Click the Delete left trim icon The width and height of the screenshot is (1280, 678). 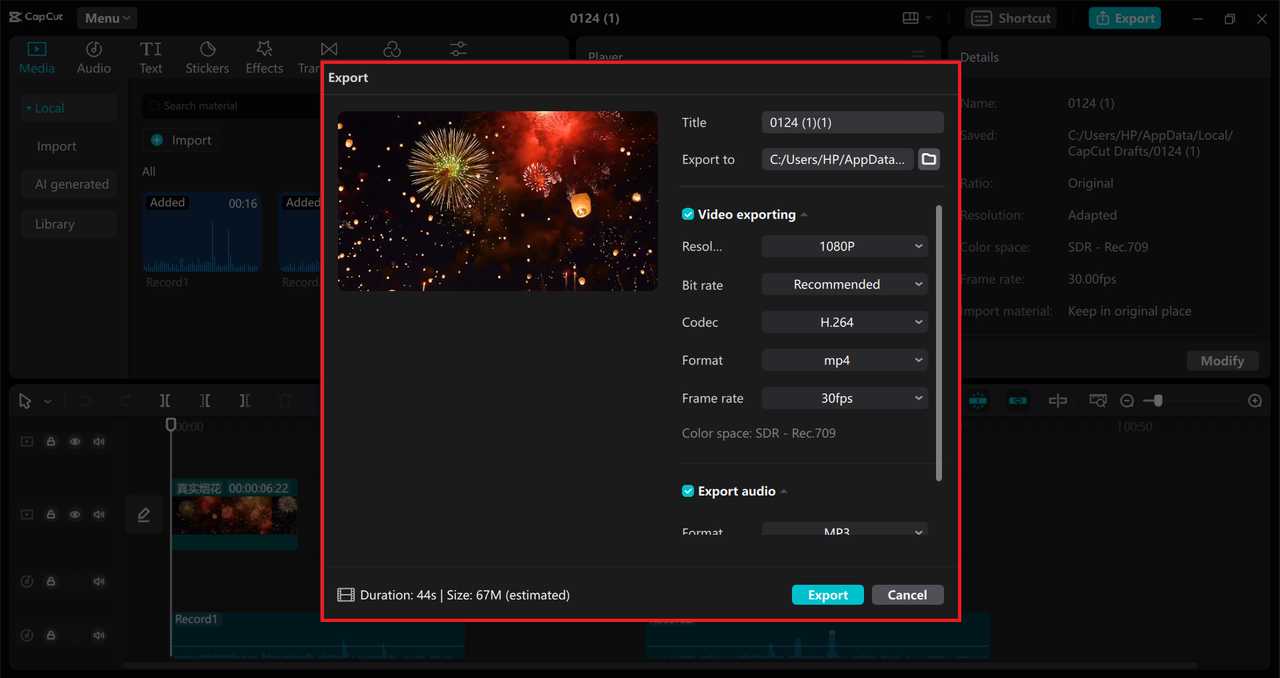pyautogui.click(x=205, y=401)
